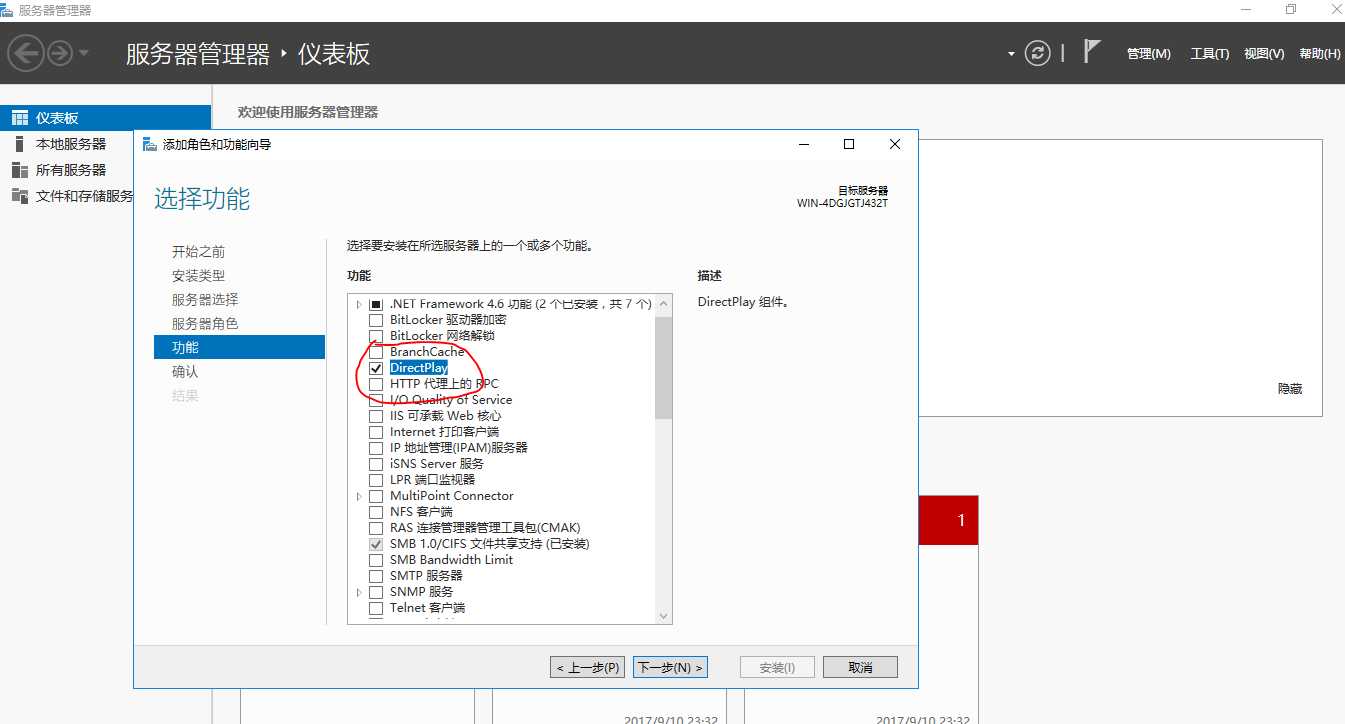Image resolution: width=1345 pixels, height=724 pixels.
Task: Open dropdown arrow beside refresh icon
Action: (1011, 54)
